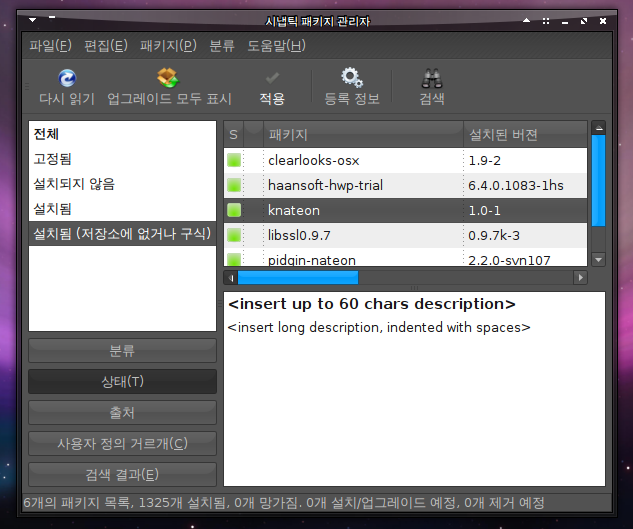Click version 1.9-2 cell
This screenshot has height=529, width=633.
click(484, 161)
